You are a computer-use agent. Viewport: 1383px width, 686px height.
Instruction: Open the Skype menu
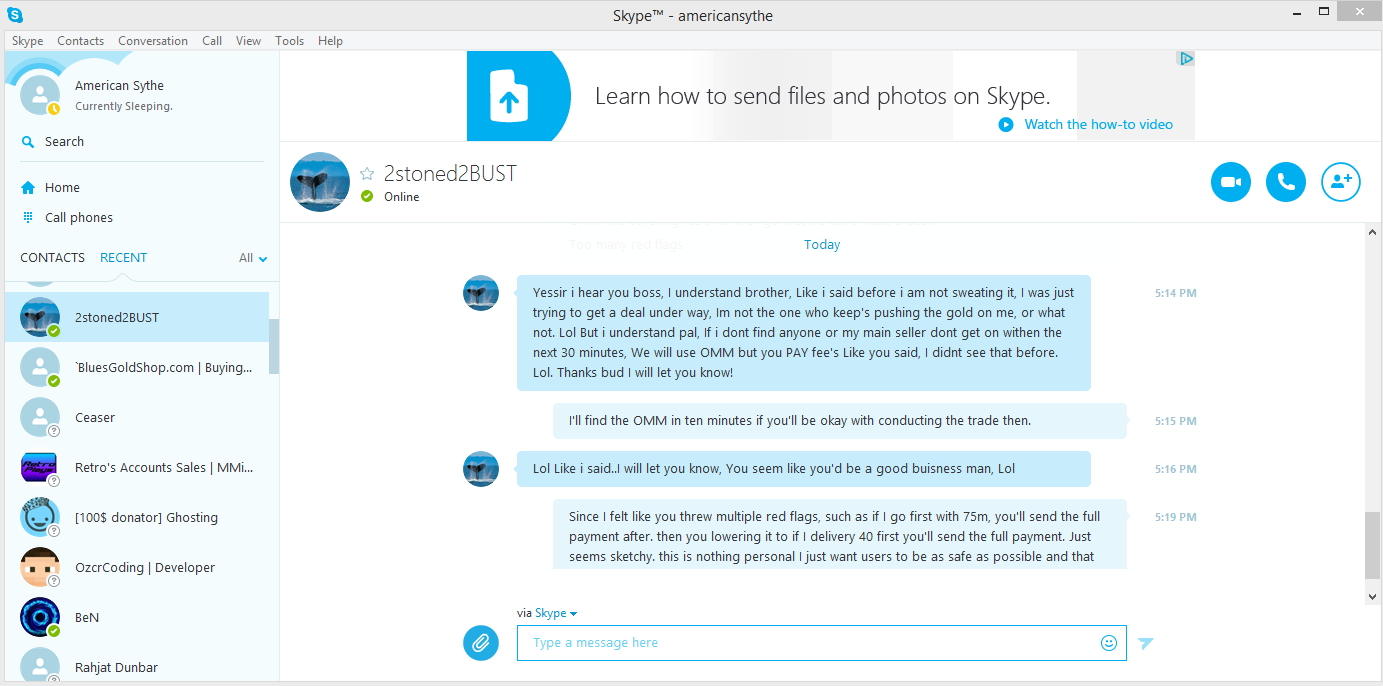tap(27, 41)
